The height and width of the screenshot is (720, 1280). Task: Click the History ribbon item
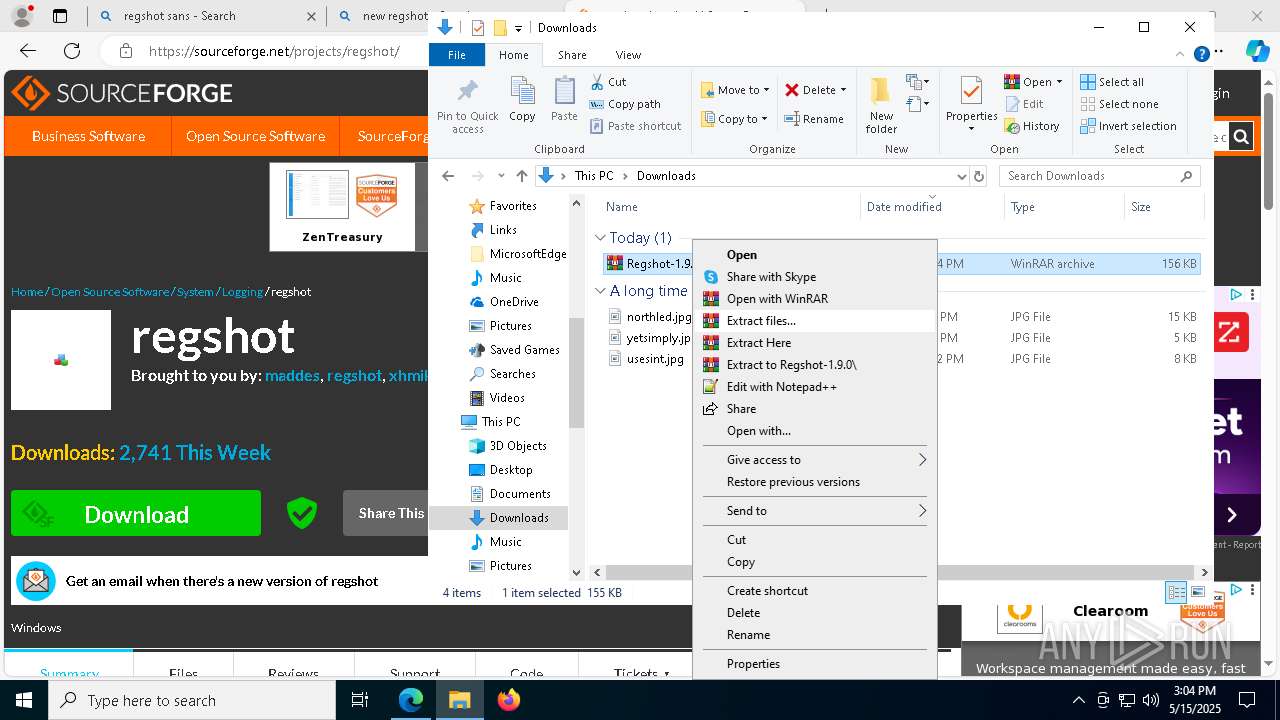1031,126
